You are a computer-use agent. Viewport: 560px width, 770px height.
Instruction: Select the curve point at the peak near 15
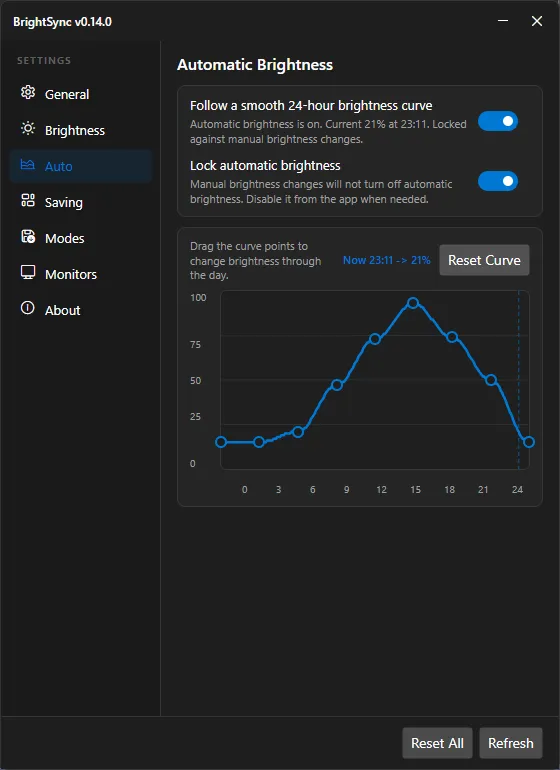click(x=413, y=303)
